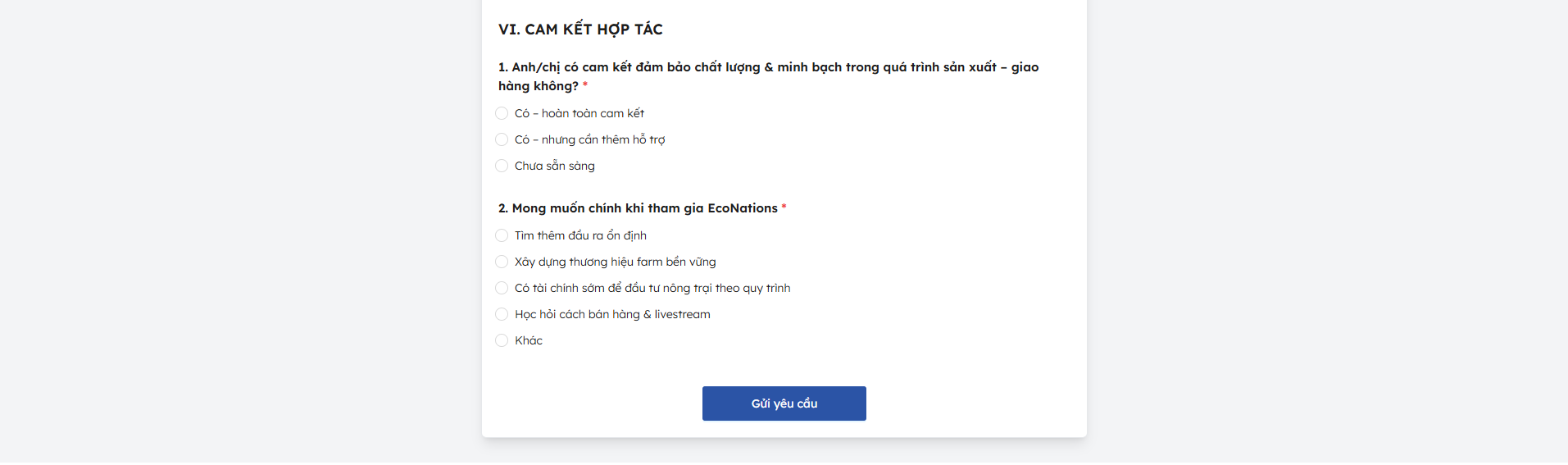1568x465 pixels.
Task: Submit form with 'Gửi yêu cầu' button
Action: point(784,403)
